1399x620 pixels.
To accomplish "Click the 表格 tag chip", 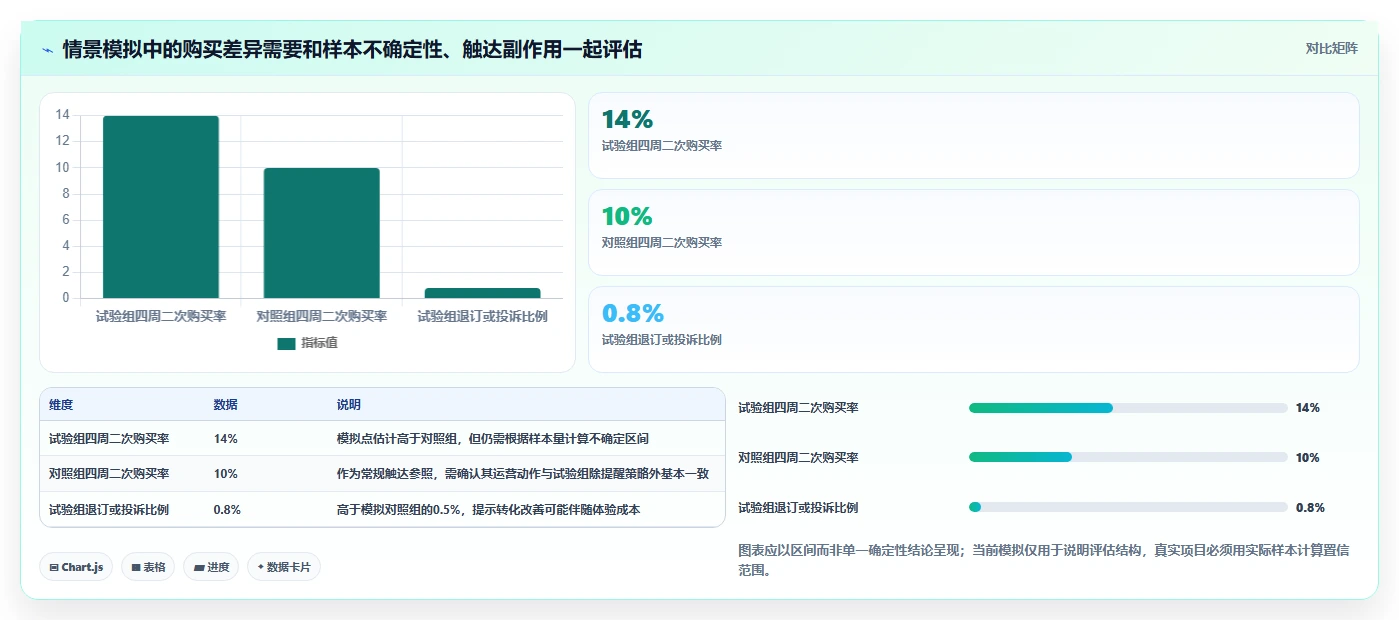I will click(148, 567).
